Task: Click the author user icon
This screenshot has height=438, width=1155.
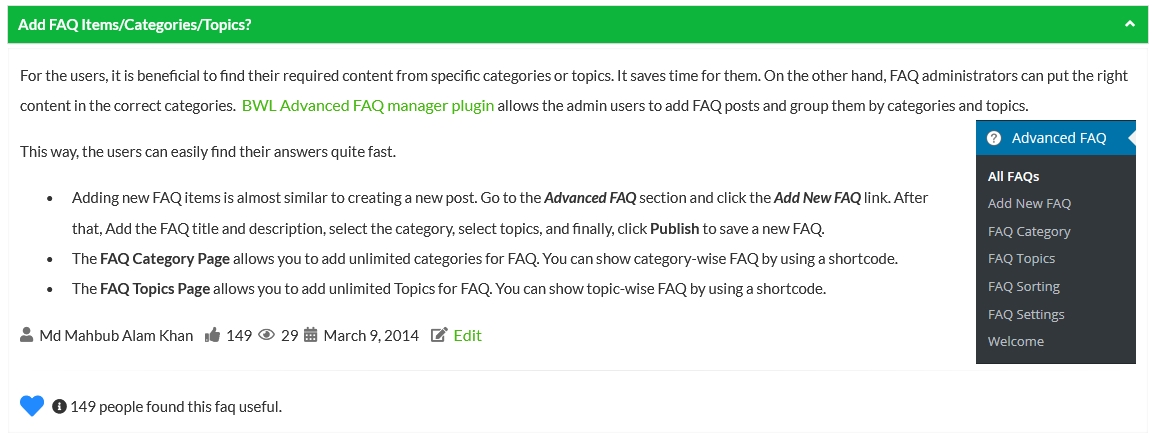Action: [27, 336]
